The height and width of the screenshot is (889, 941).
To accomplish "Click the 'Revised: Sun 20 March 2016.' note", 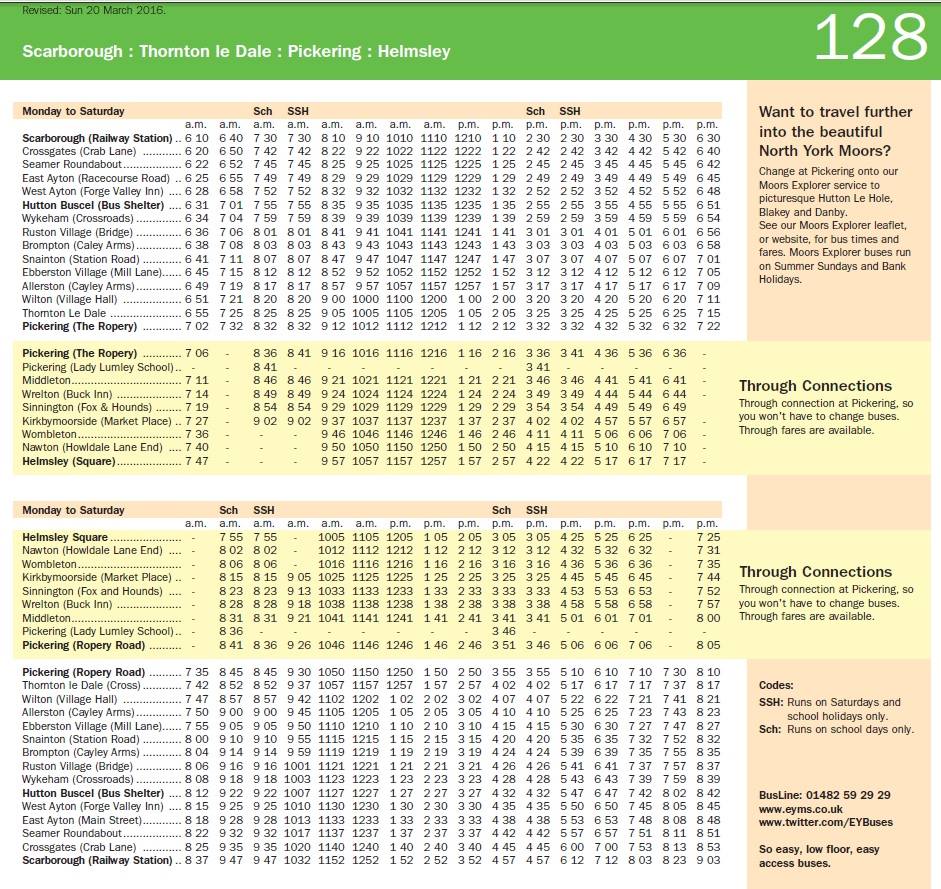I will coord(94,10).
